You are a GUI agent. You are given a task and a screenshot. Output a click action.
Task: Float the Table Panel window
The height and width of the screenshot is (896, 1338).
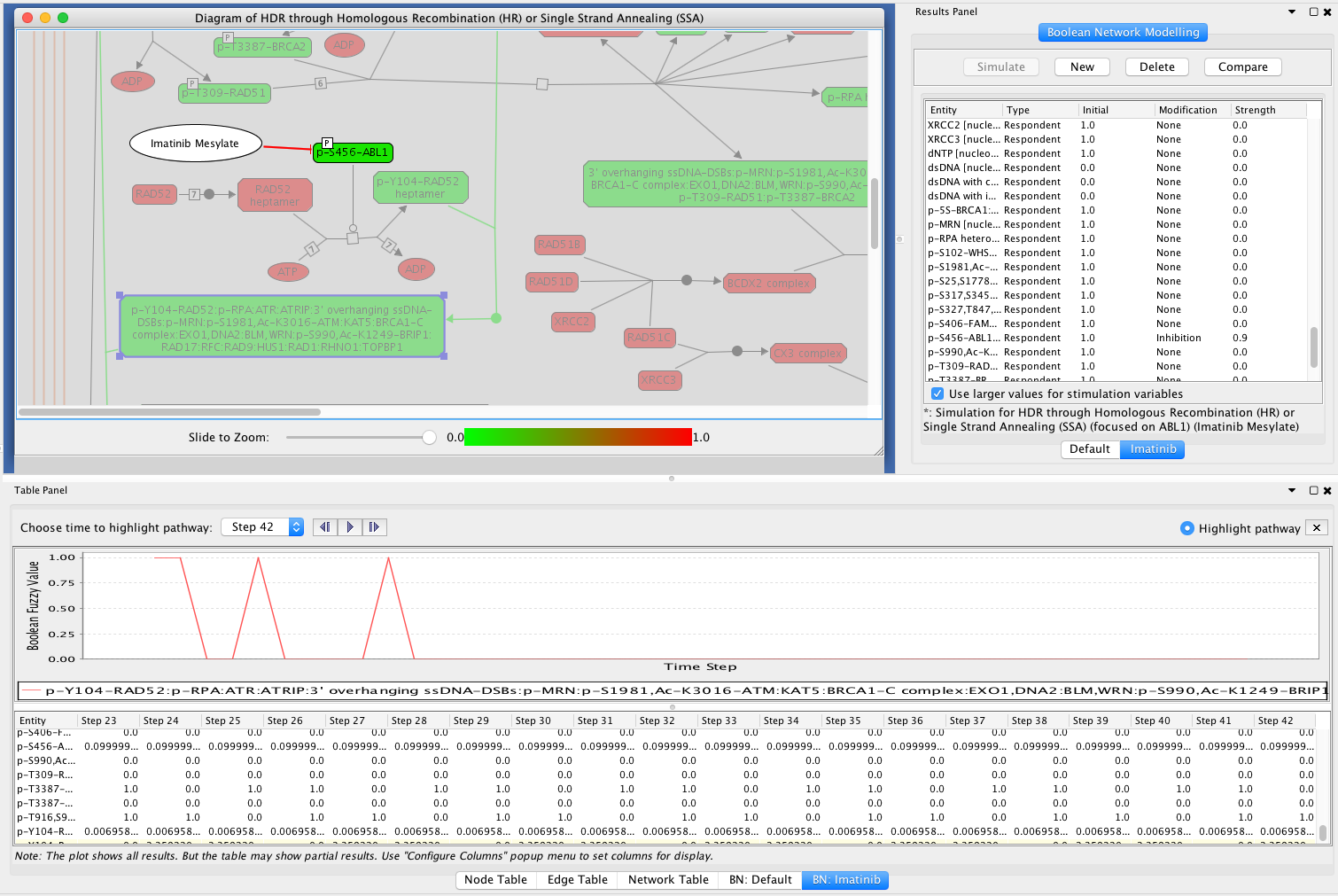[x=1313, y=490]
